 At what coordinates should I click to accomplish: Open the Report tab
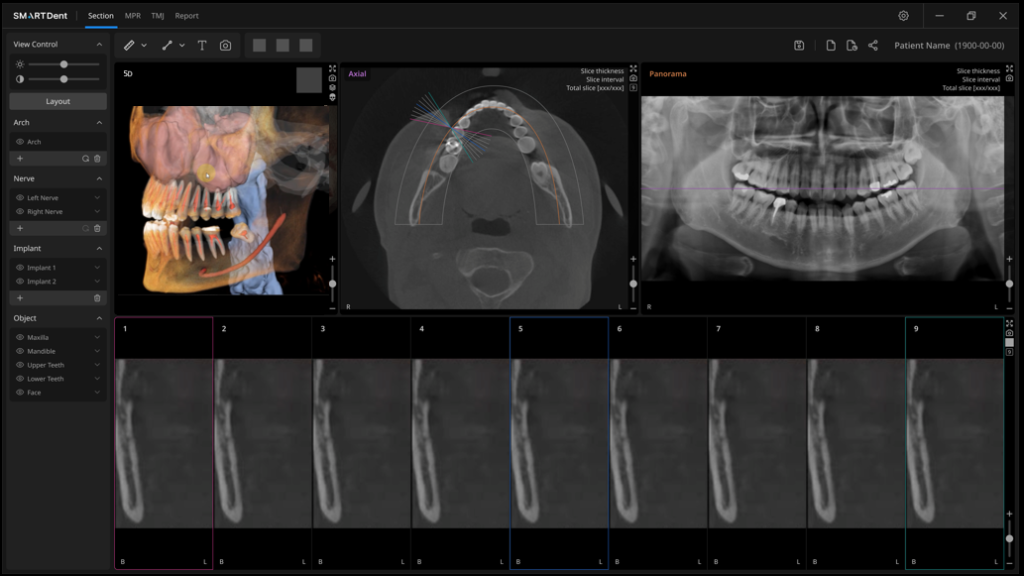(x=186, y=16)
